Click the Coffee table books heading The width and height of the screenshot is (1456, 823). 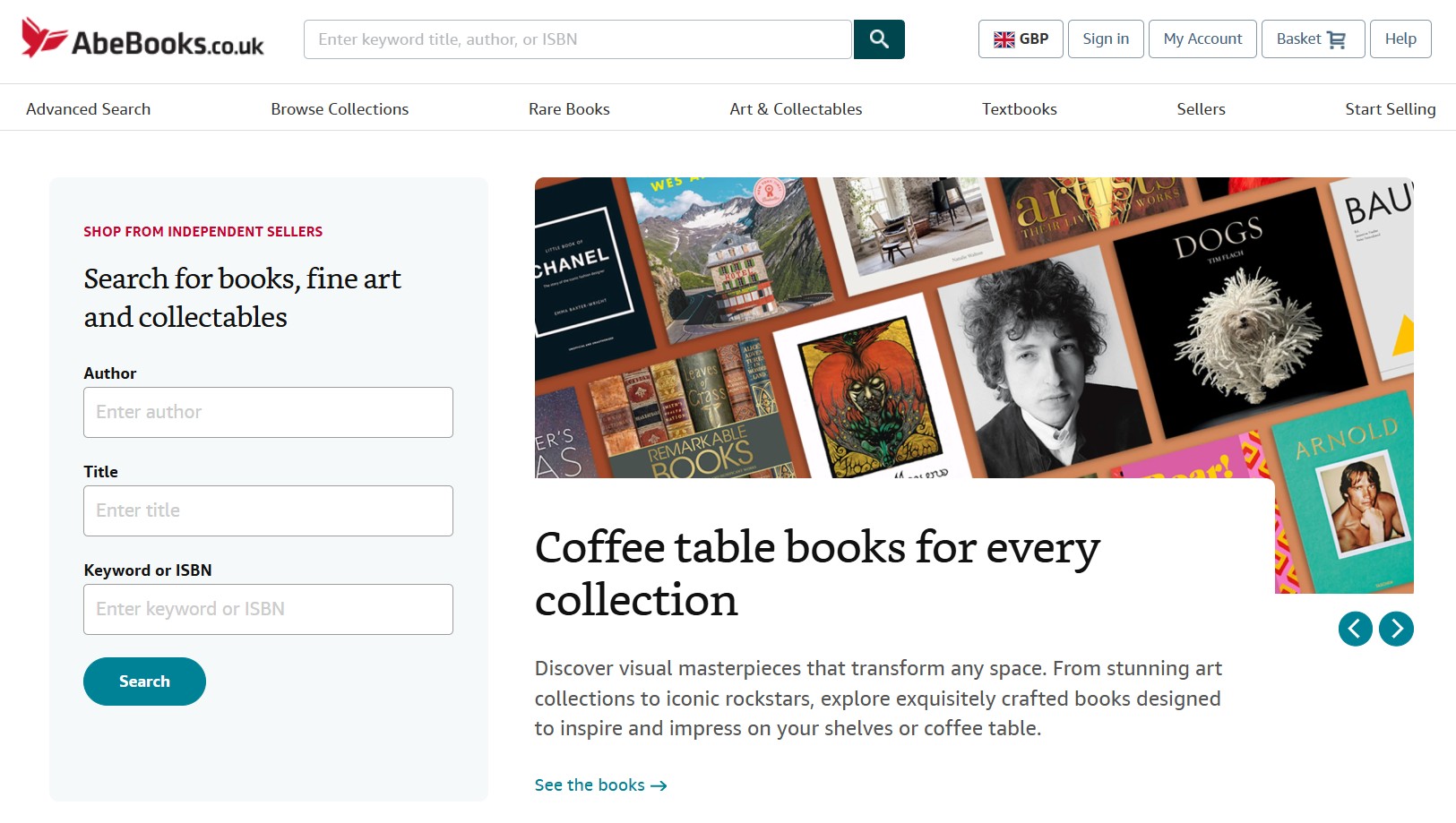(817, 573)
